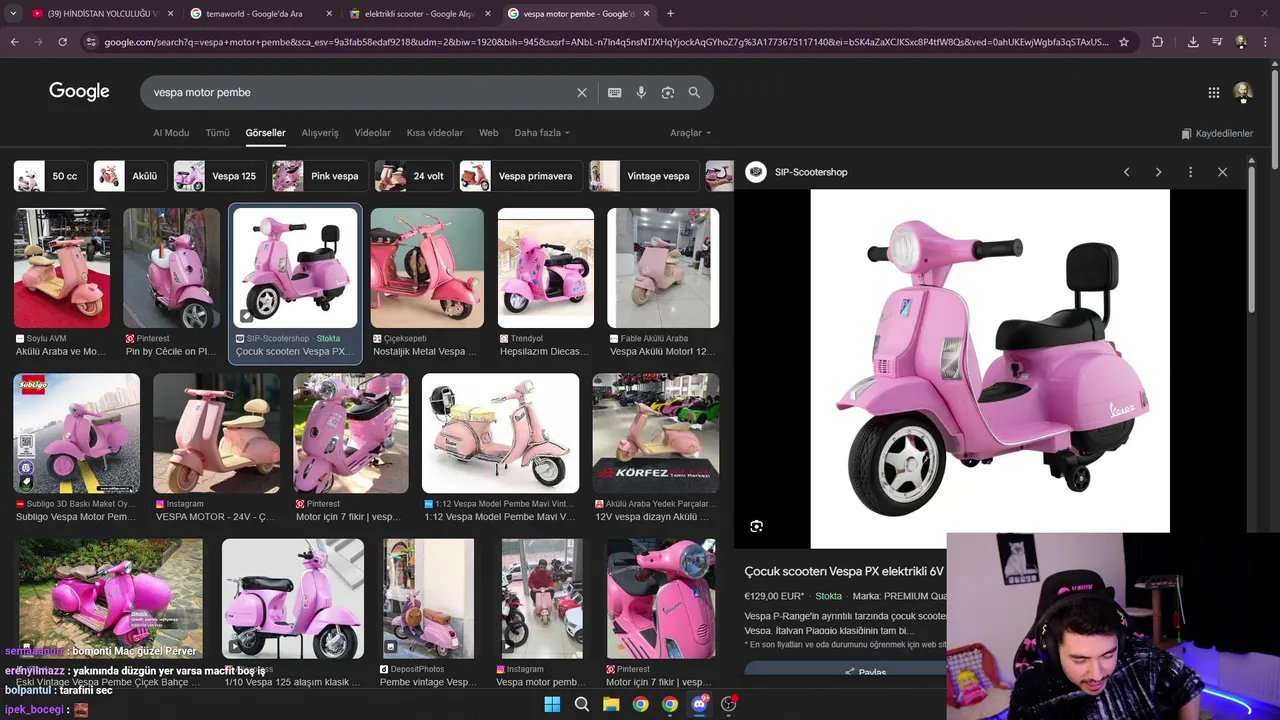
Task: Open Windows Start menu
Action: pos(552,704)
